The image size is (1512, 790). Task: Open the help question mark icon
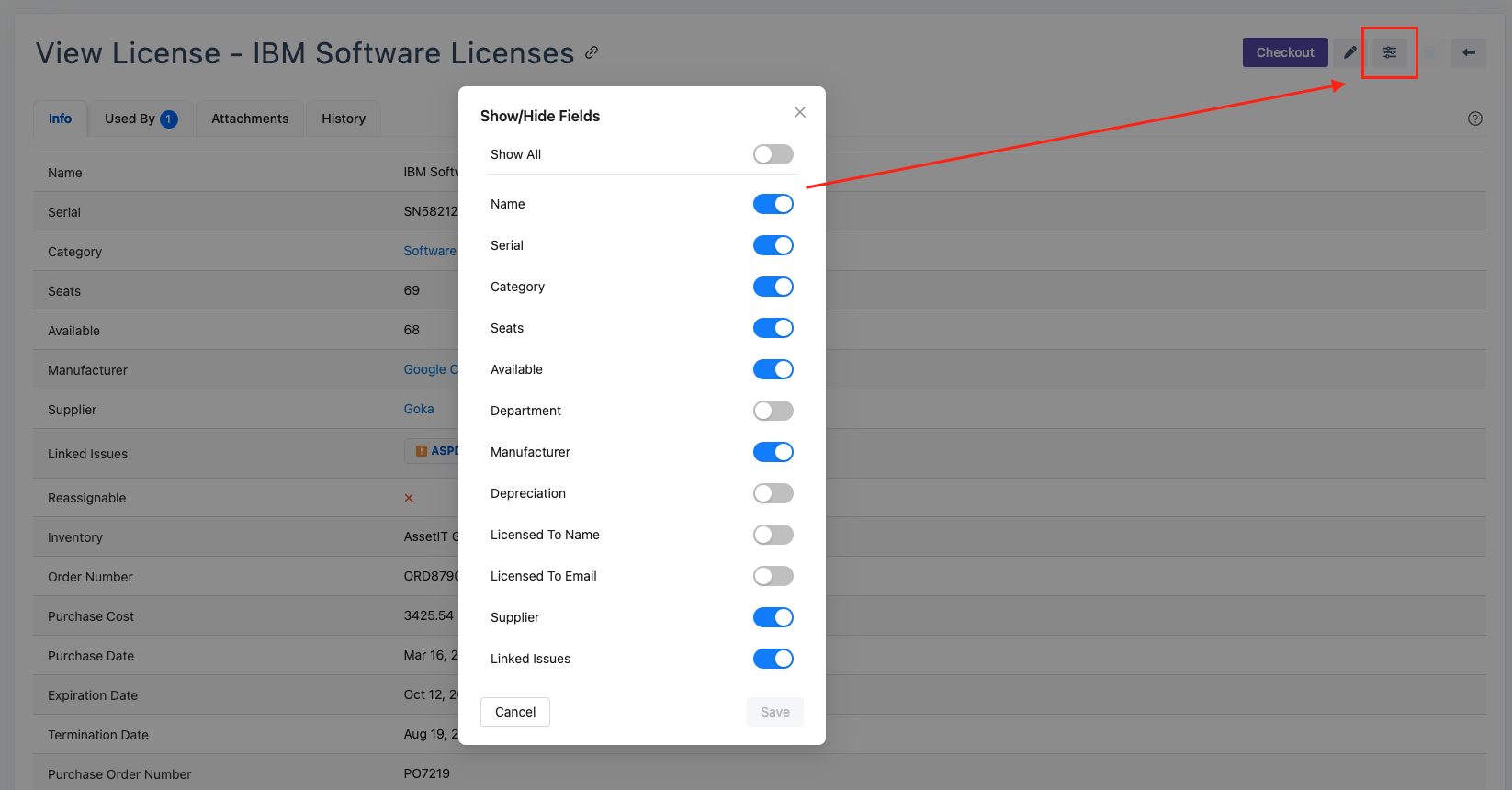pos(1474,118)
